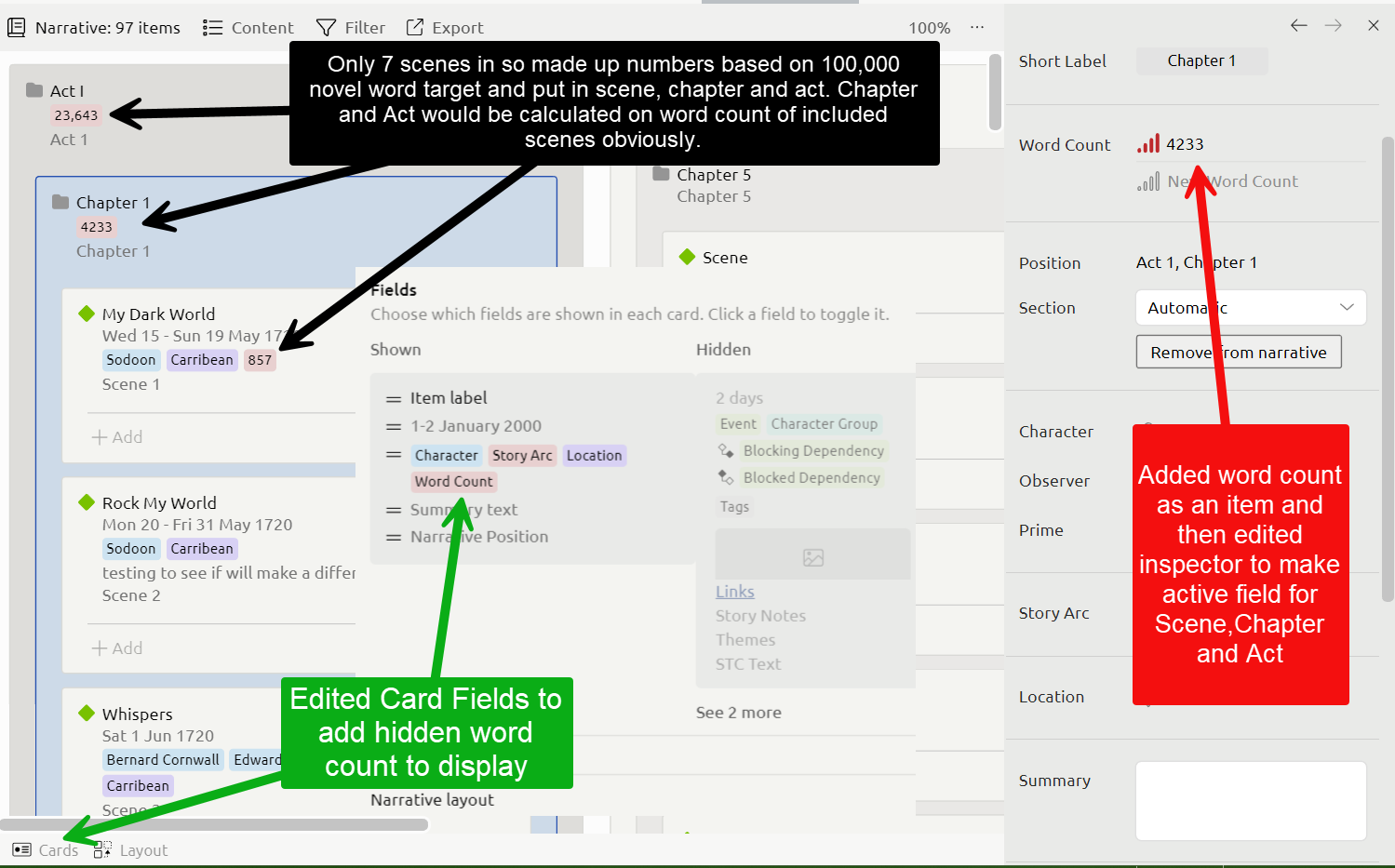Image resolution: width=1395 pixels, height=868 pixels.
Task: Collapse the Act I folder
Action: (34, 90)
